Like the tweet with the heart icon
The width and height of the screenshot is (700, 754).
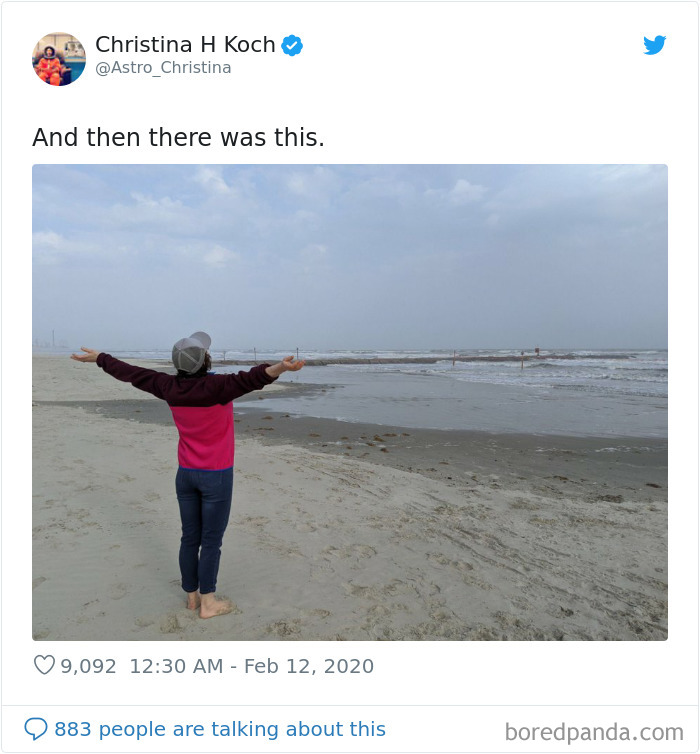(x=44, y=665)
